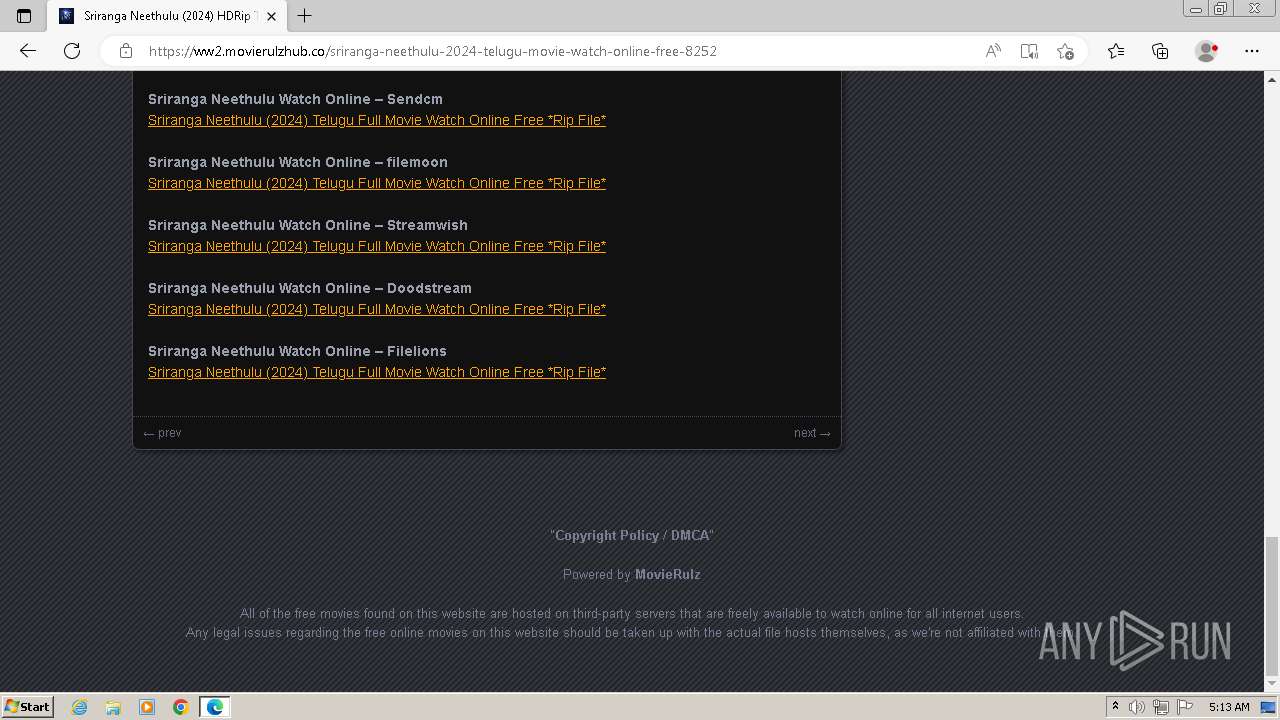The image size is (1280, 720).
Task: Enter Immersive Reader mode
Action: (1029, 51)
